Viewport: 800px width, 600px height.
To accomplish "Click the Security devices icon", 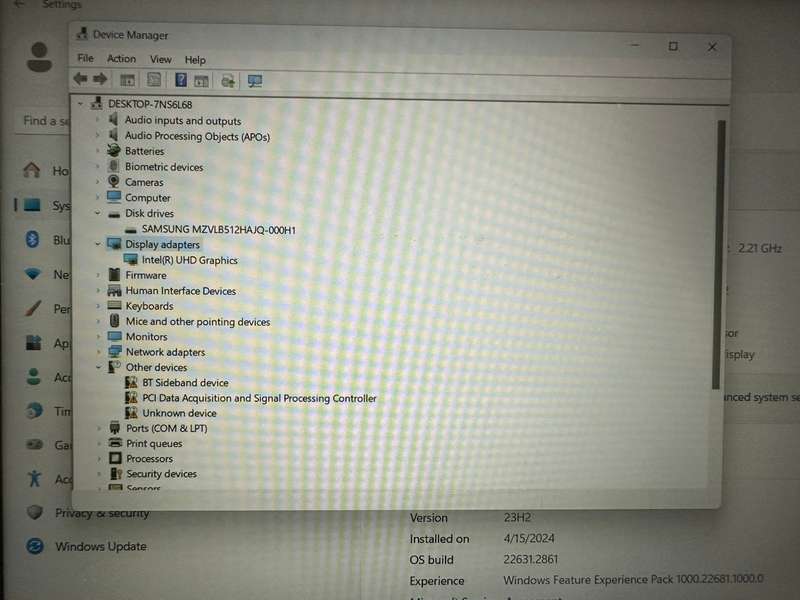I will coord(116,473).
